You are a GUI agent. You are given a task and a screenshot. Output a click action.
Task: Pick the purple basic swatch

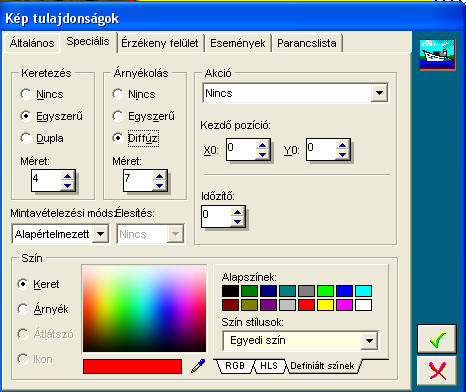pos(268,305)
